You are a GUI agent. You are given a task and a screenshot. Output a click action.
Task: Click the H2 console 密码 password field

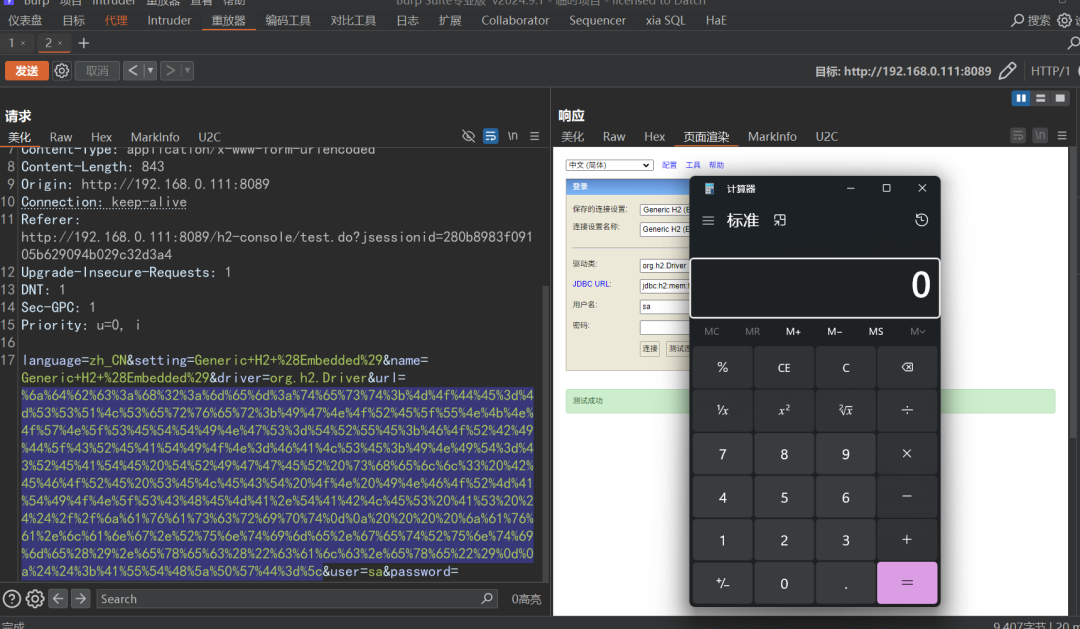(665, 327)
